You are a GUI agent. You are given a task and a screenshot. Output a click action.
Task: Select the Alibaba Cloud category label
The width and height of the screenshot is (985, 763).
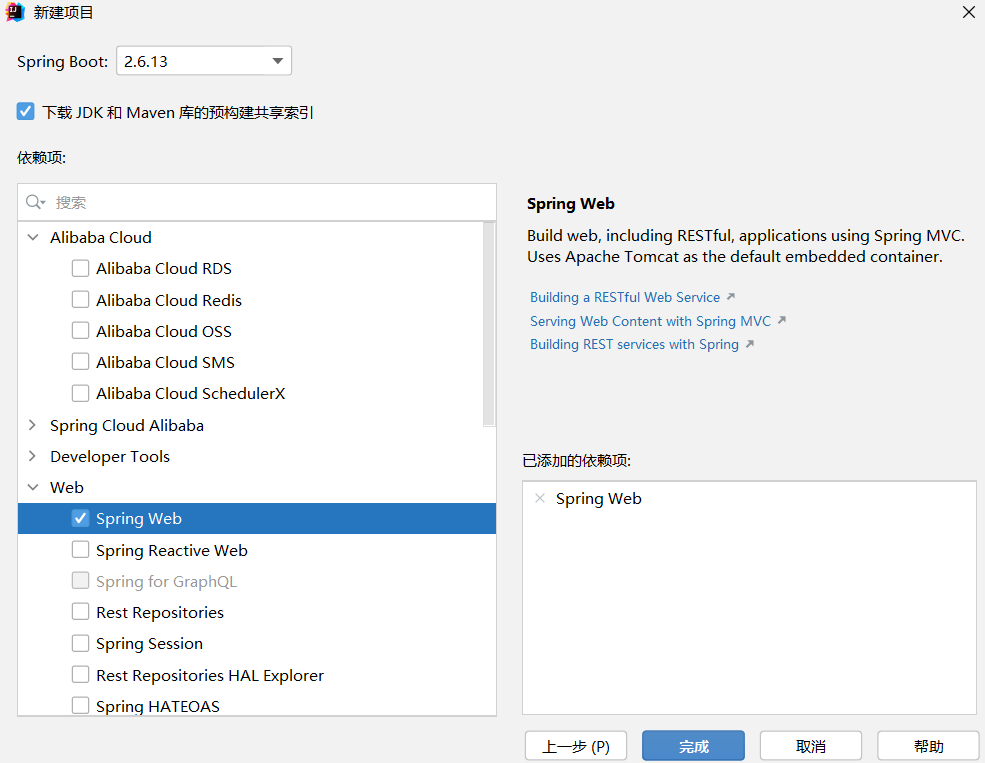pyautogui.click(x=101, y=237)
